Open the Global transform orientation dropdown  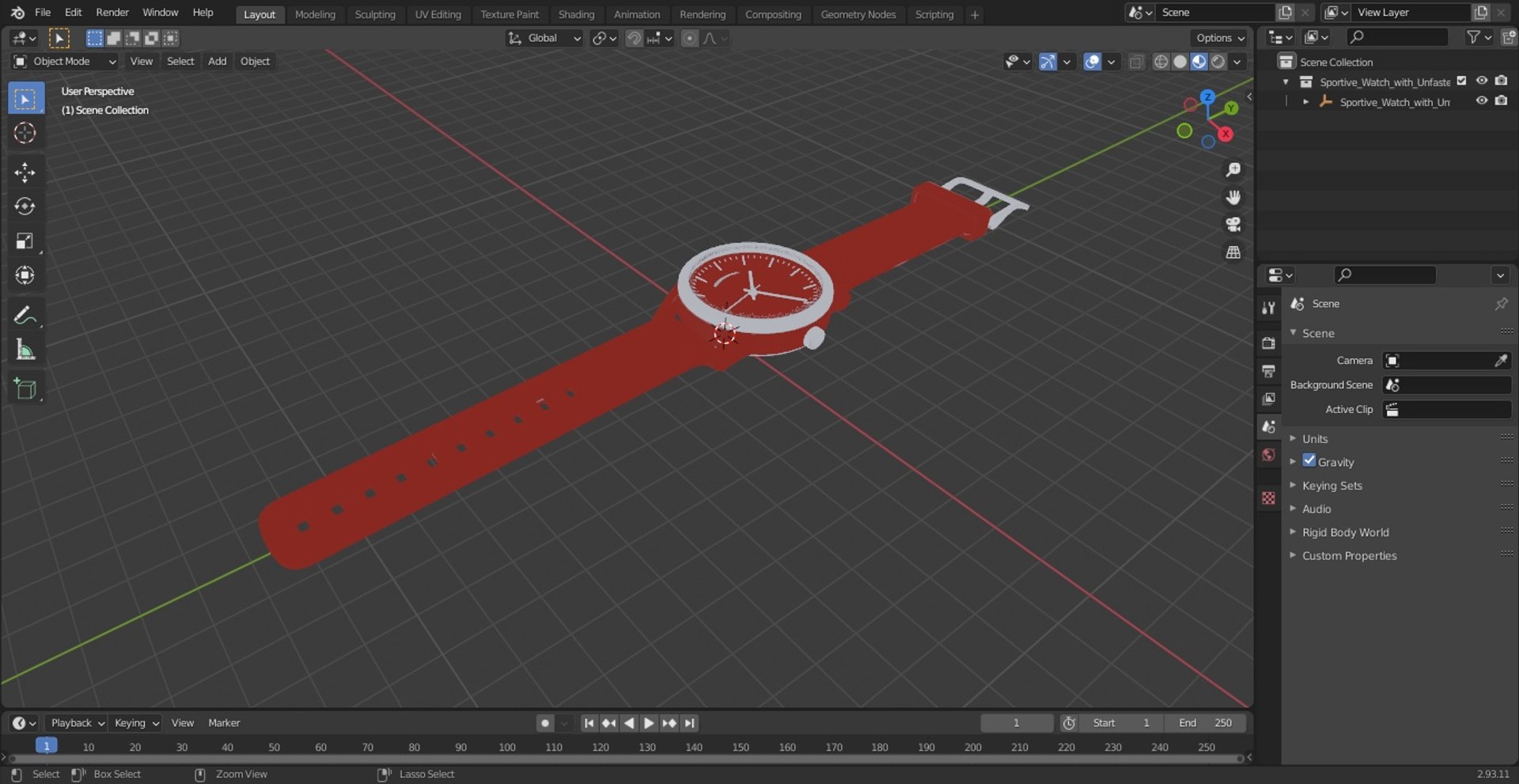pyautogui.click(x=544, y=38)
